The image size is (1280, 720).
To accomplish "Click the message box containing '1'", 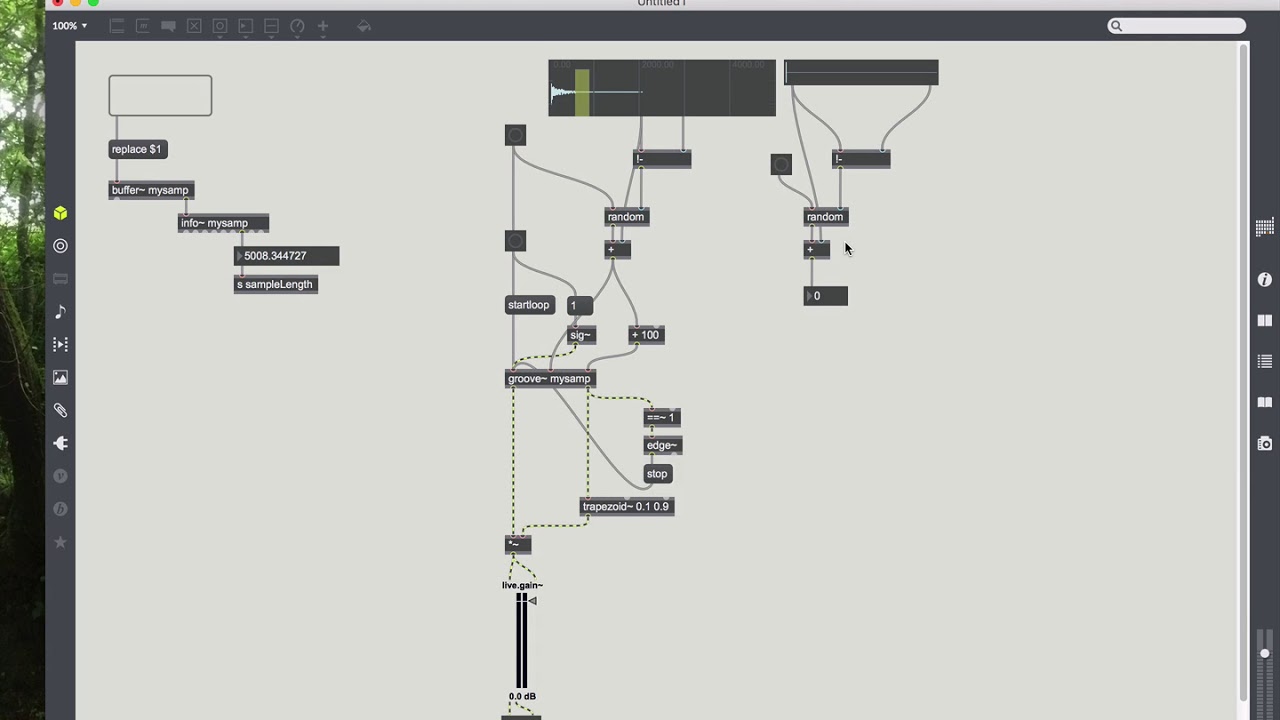I will 579,305.
